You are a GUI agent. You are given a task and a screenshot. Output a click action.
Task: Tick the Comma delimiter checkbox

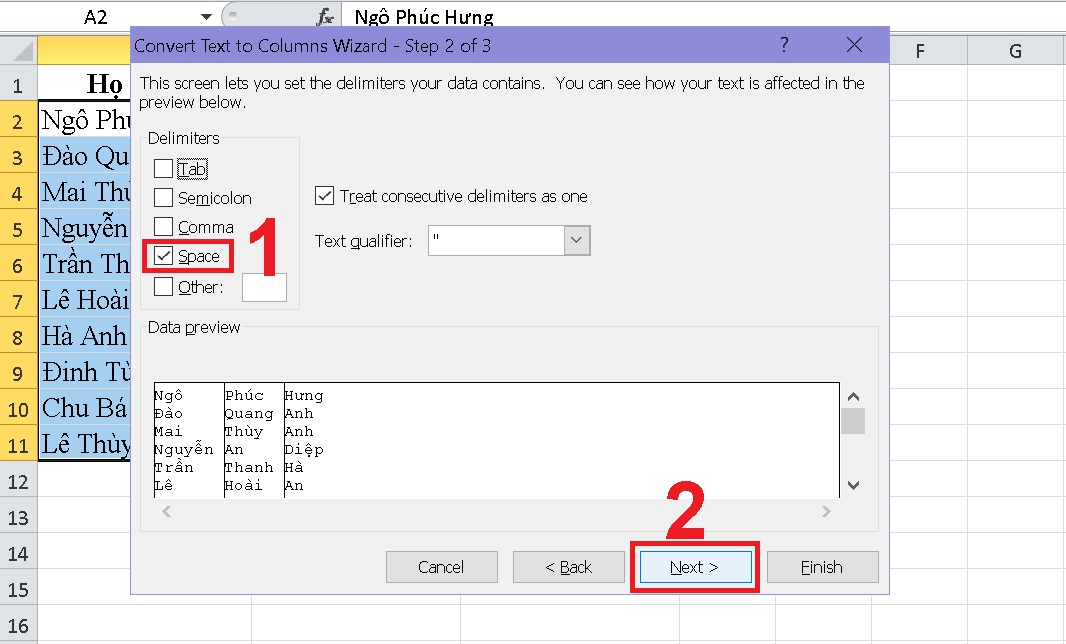tap(163, 226)
